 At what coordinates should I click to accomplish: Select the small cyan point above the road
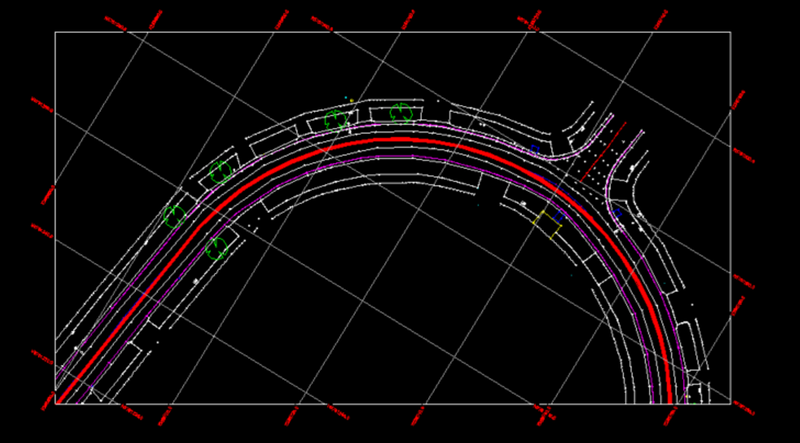click(345, 97)
